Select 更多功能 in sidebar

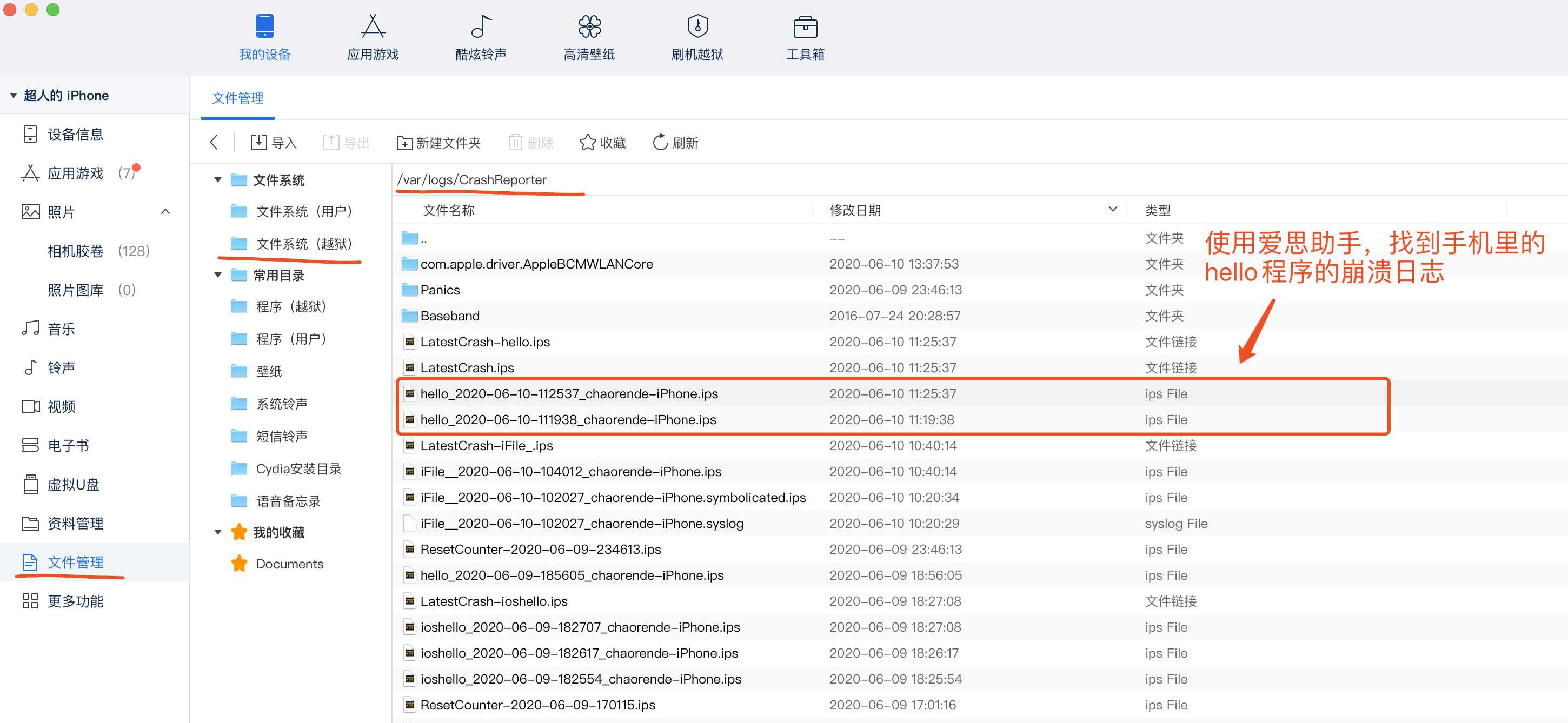pos(95,601)
